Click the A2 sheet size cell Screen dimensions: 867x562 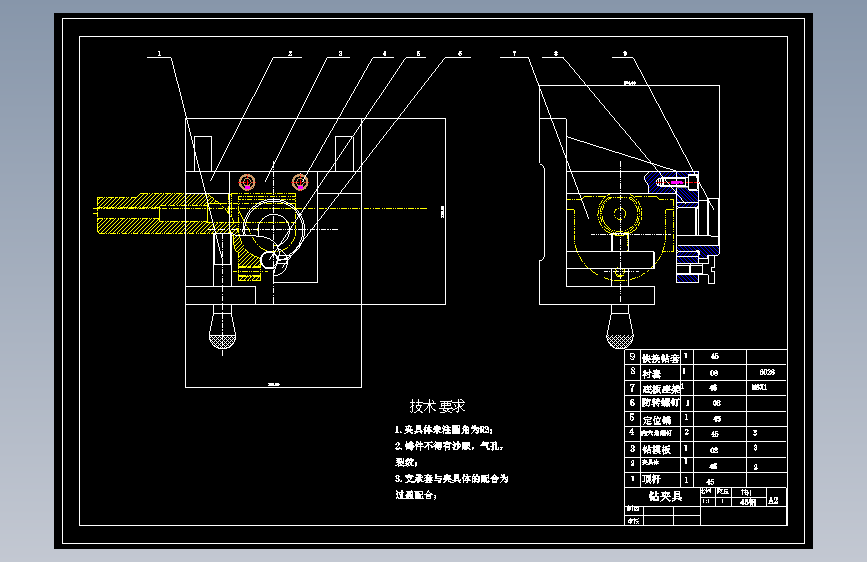pyautogui.click(x=773, y=501)
